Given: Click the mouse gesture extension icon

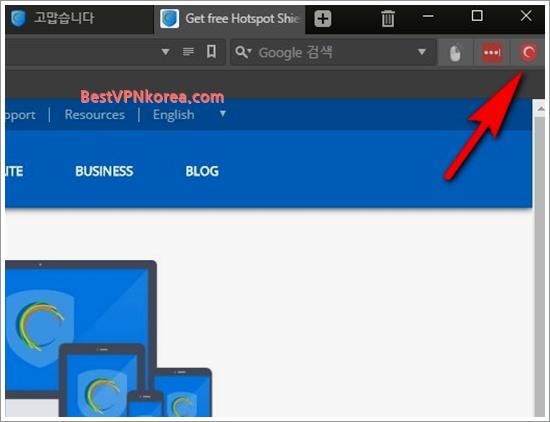Looking at the screenshot, I should click(x=455, y=53).
